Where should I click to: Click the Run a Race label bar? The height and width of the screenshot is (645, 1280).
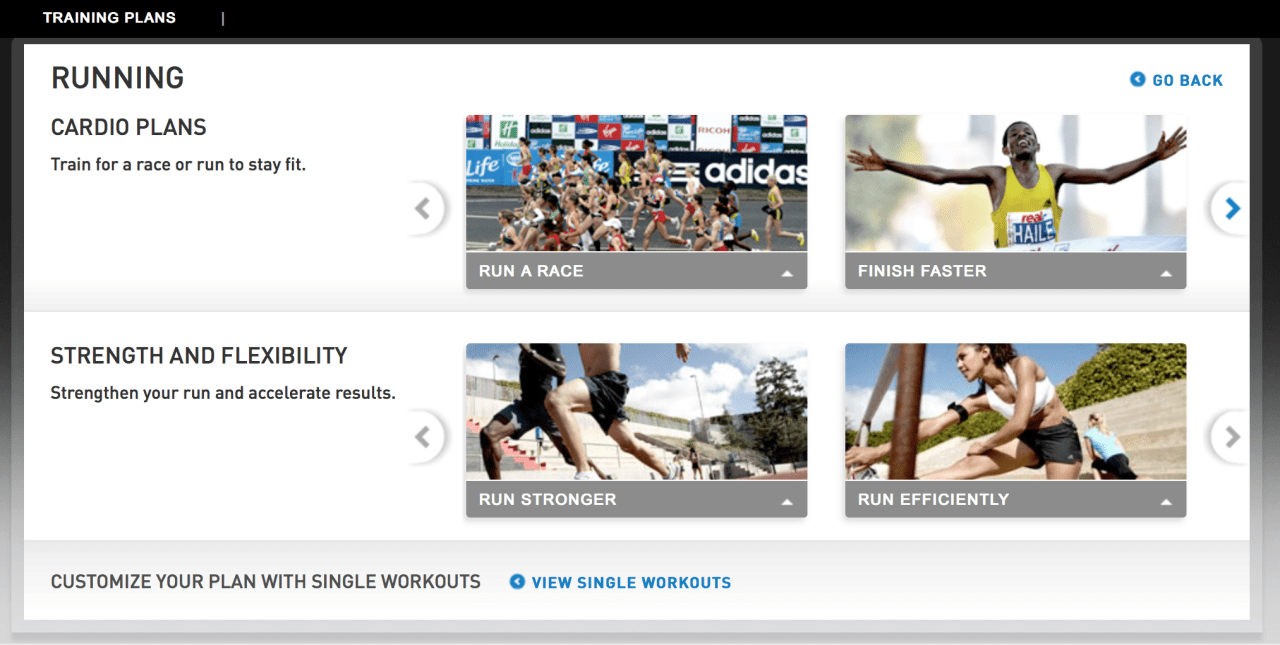[x=636, y=271]
